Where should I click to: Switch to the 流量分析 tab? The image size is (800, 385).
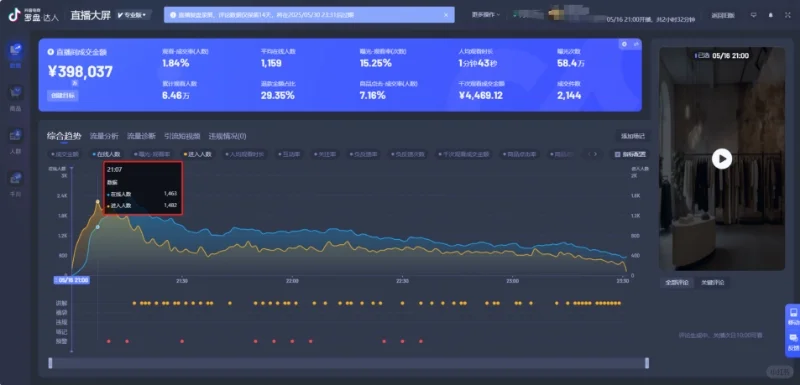(104, 136)
